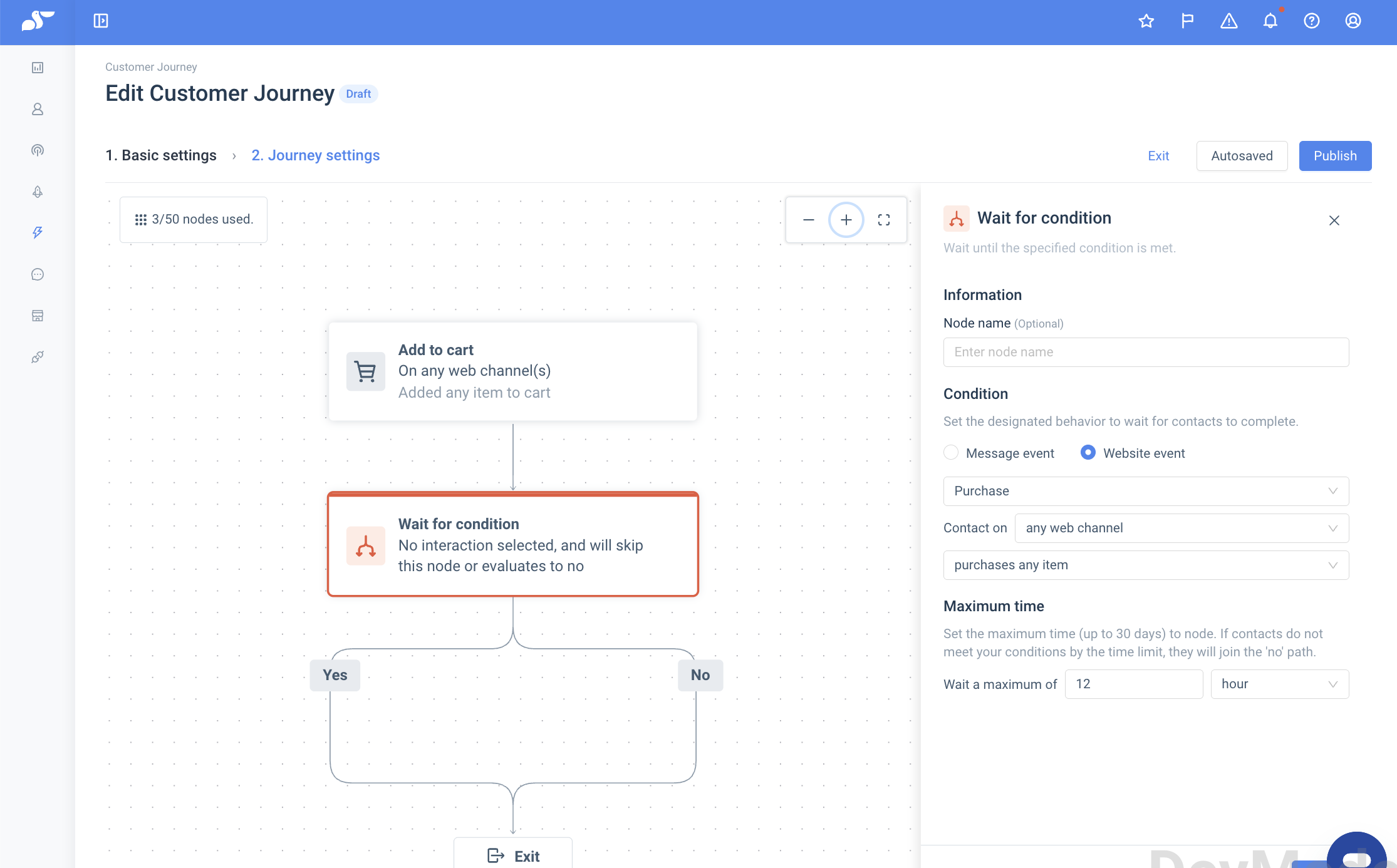This screenshot has width=1397, height=868.
Task: Zoom out the canvas with minus icon
Action: pyautogui.click(x=809, y=220)
